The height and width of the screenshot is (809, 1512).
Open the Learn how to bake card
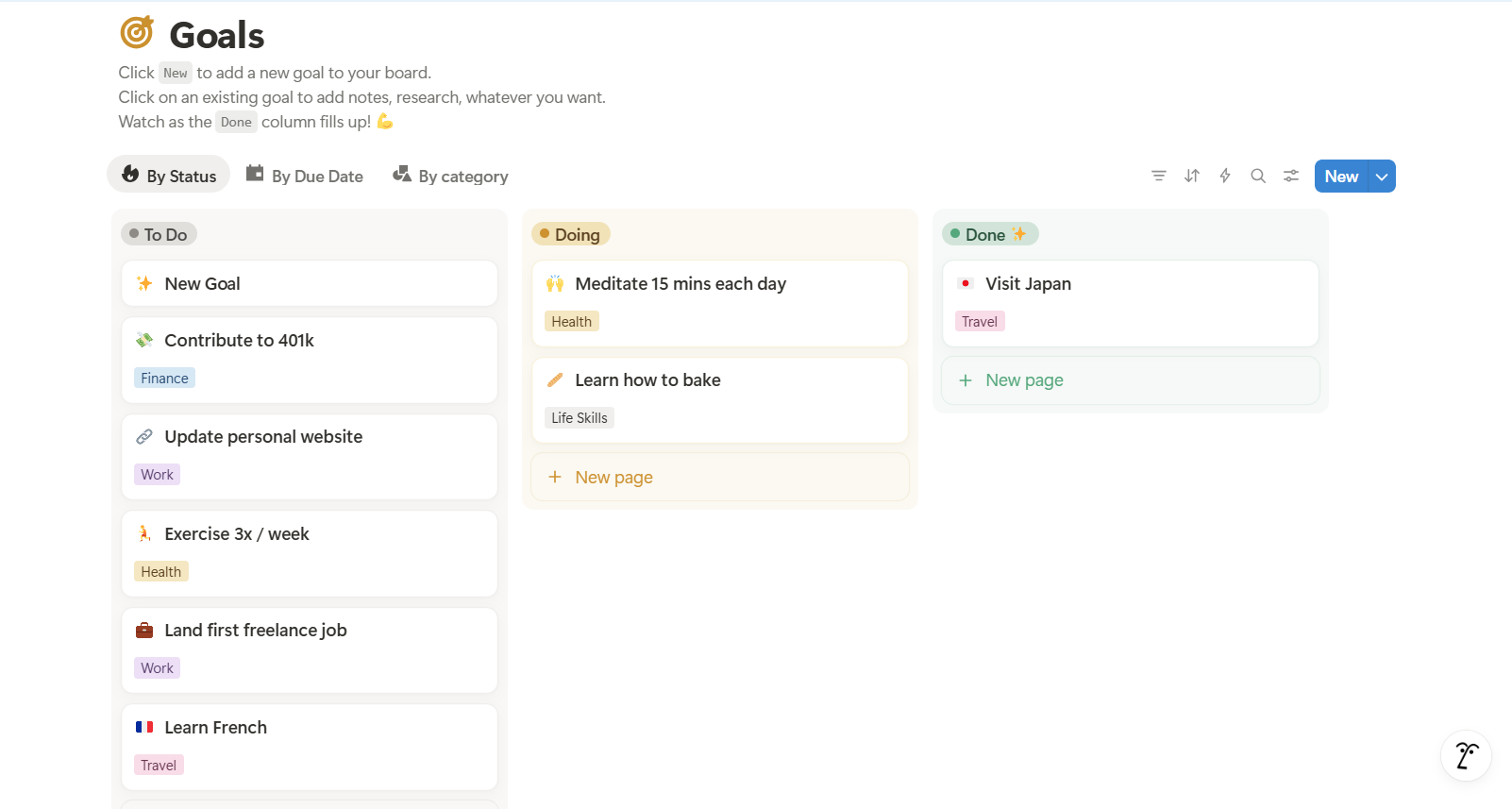[647, 380]
